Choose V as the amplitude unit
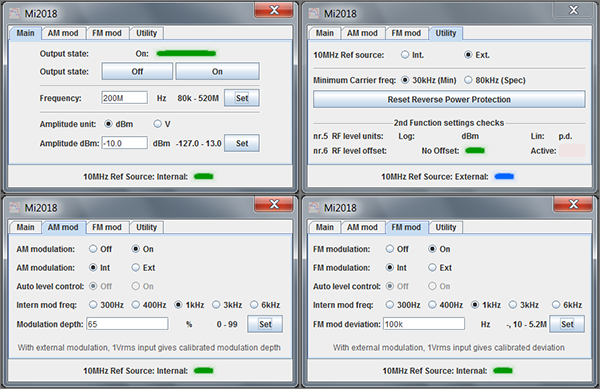The height and width of the screenshot is (389, 600). (157, 124)
